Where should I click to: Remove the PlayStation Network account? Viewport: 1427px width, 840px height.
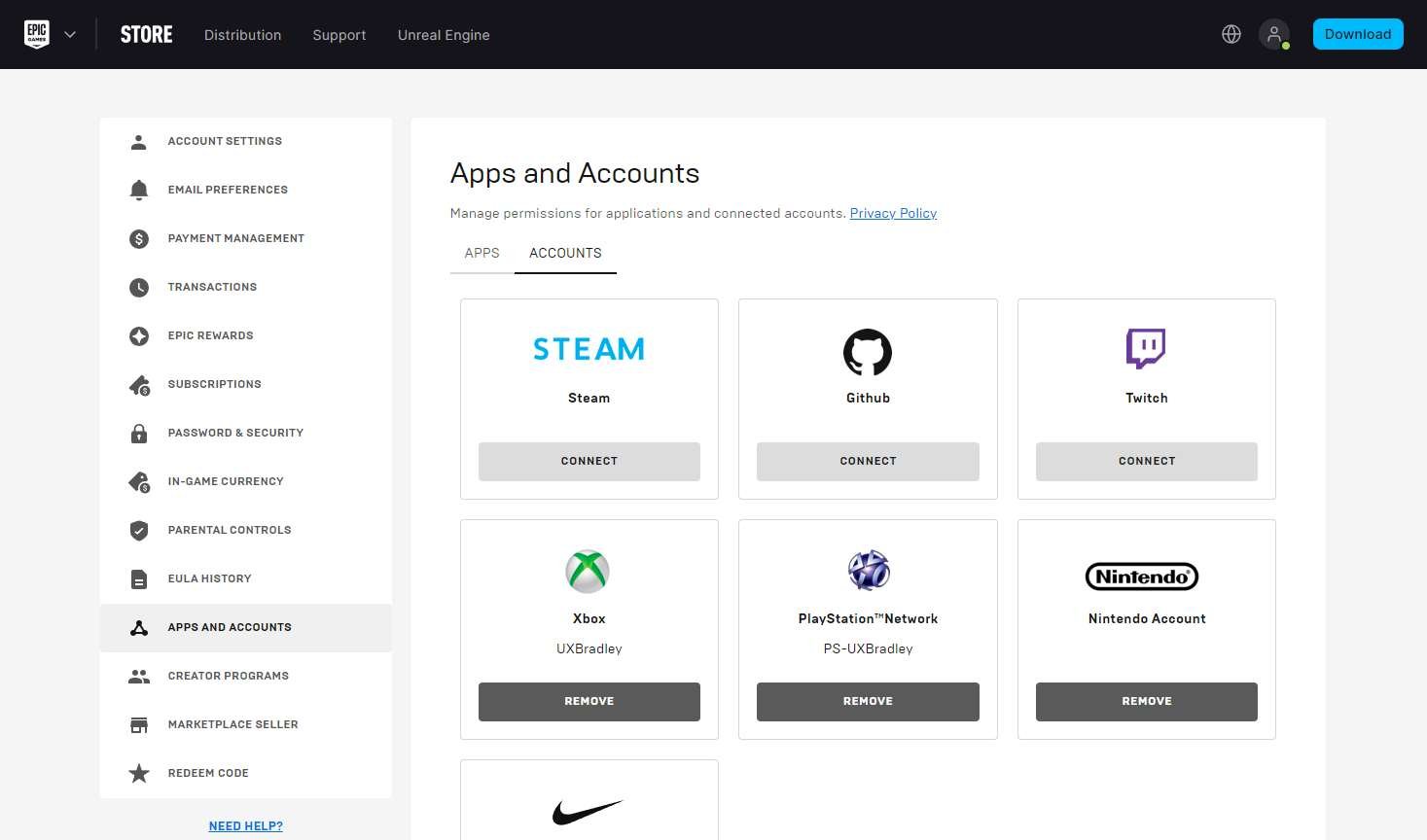coord(868,702)
